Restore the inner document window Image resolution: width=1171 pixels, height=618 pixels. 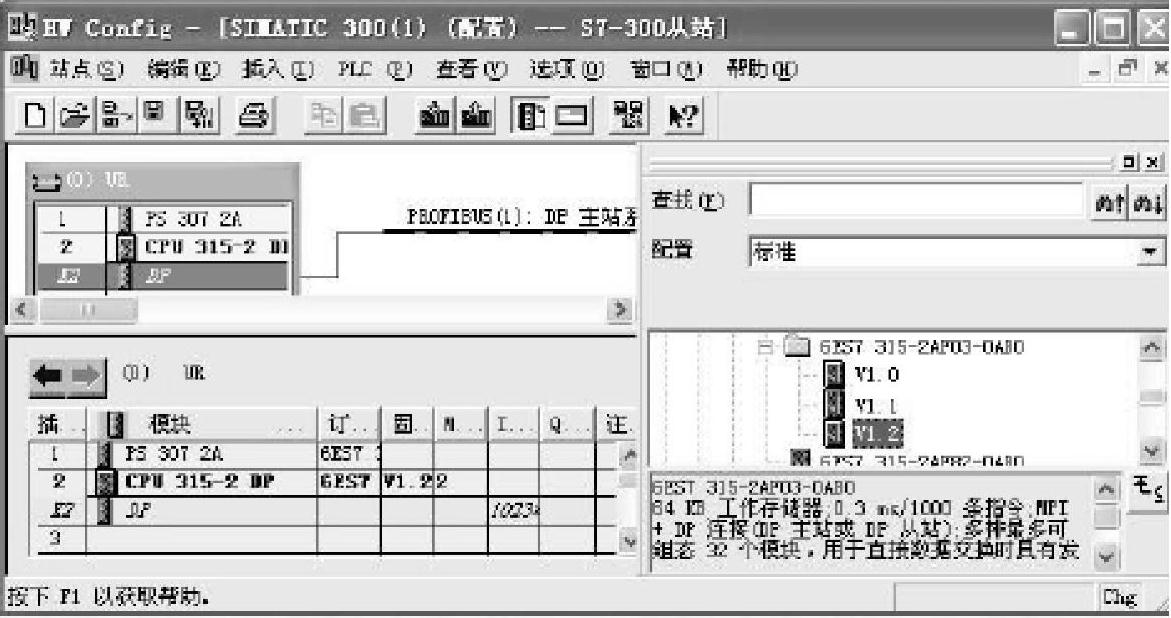pyautogui.click(x=1126, y=69)
